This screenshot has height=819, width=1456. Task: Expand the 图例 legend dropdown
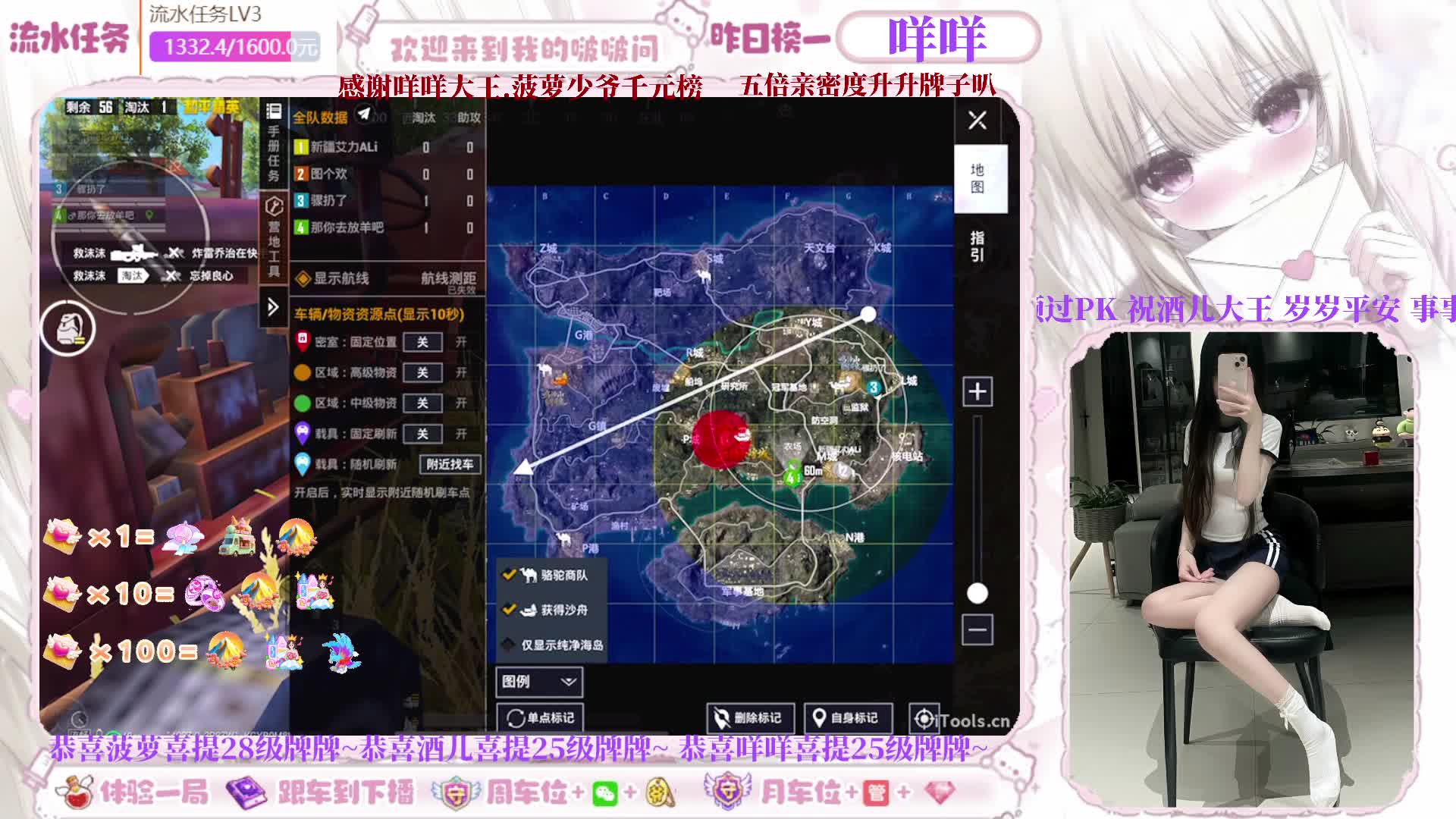click(x=538, y=681)
